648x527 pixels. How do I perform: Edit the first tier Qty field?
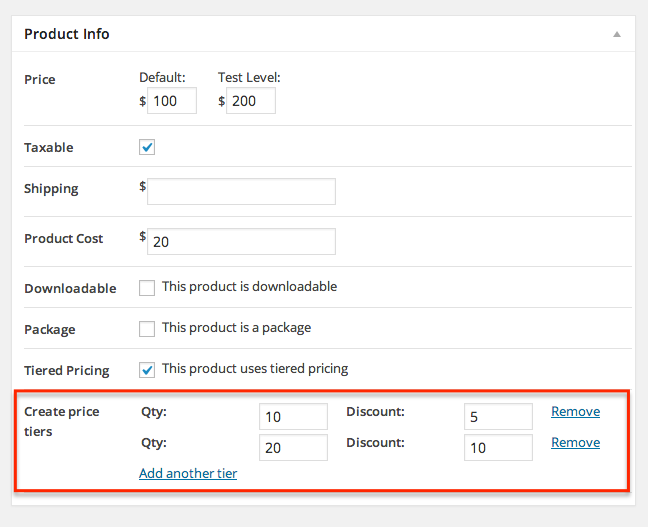tap(293, 417)
